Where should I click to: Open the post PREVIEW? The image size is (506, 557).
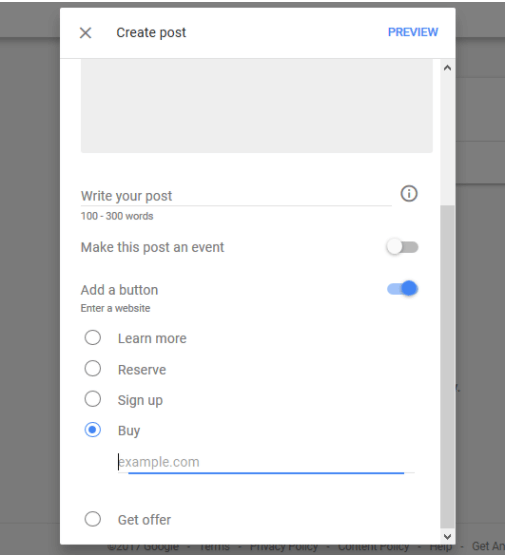coord(413,32)
